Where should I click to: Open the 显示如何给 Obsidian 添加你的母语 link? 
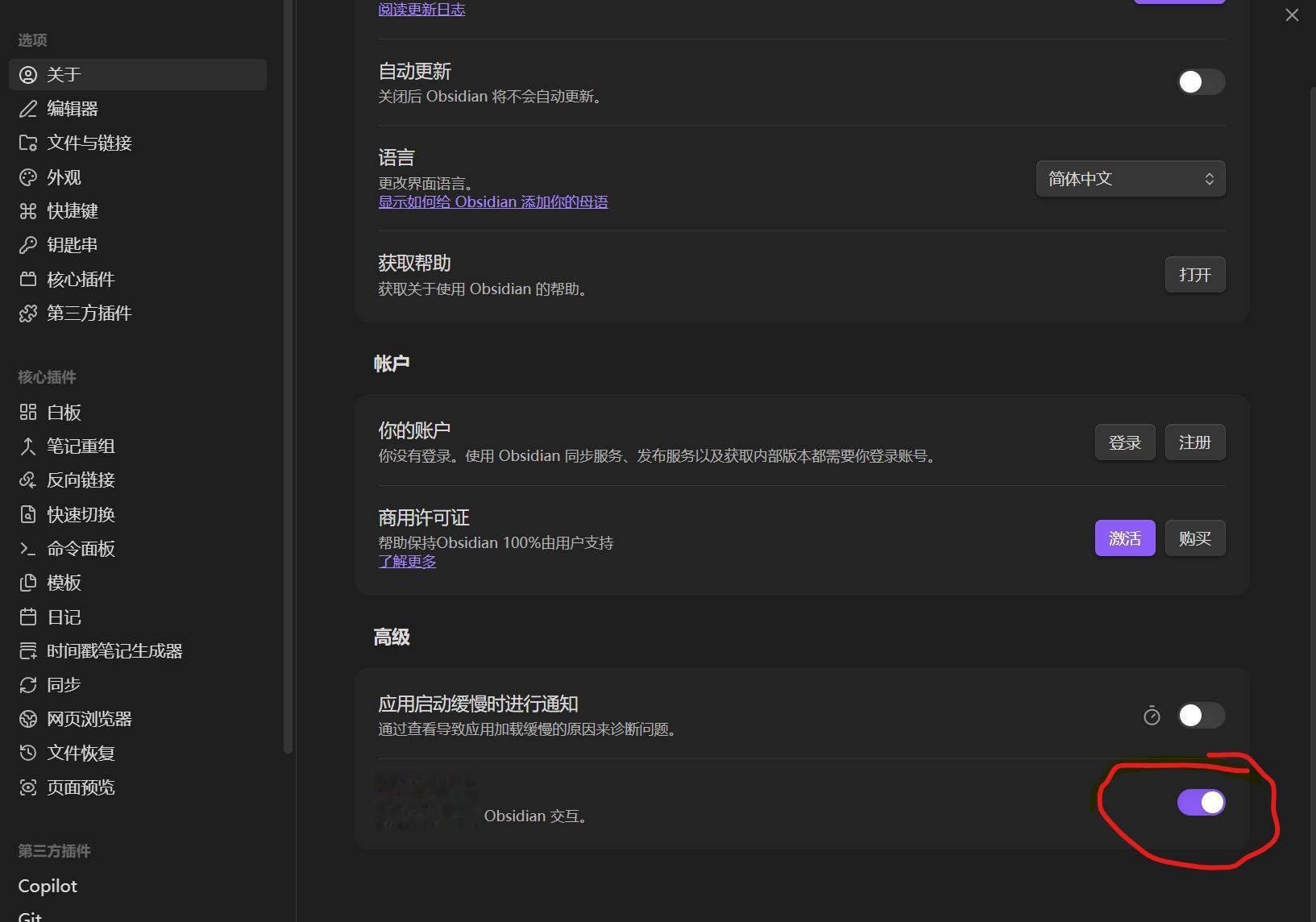tap(493, 202)
